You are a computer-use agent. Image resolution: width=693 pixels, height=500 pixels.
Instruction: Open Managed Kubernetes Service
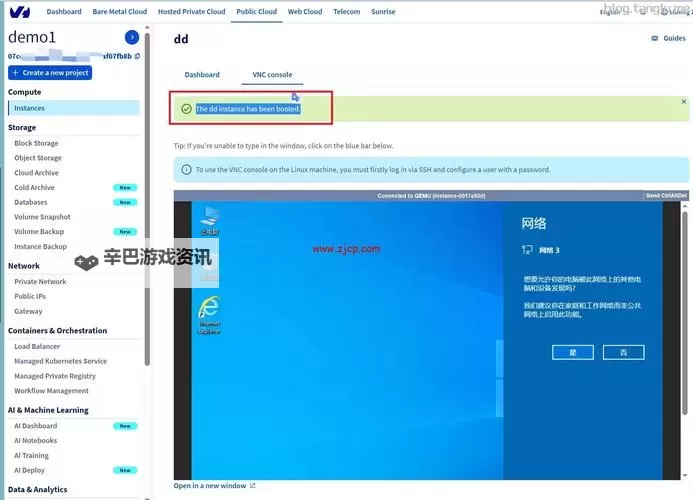[61, 361]
